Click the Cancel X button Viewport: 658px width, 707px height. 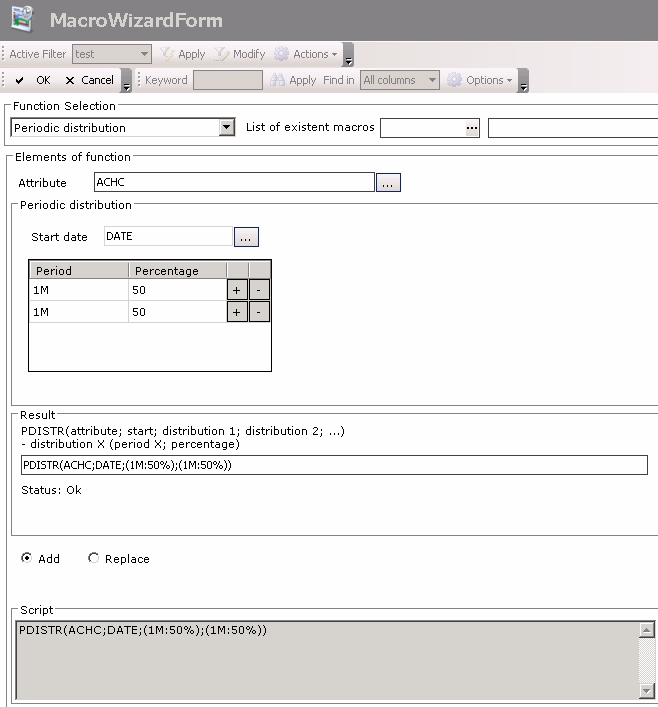[89, 80]
